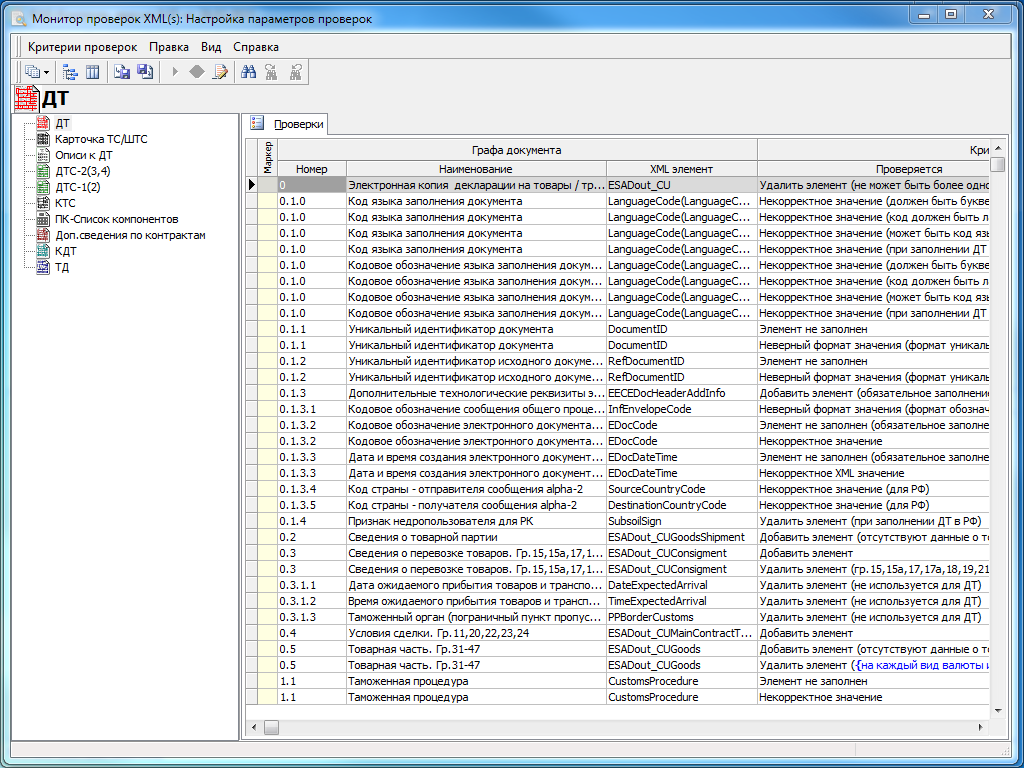
Task: Click the gray play arrow toolbar icon
Action: (175, 72)
